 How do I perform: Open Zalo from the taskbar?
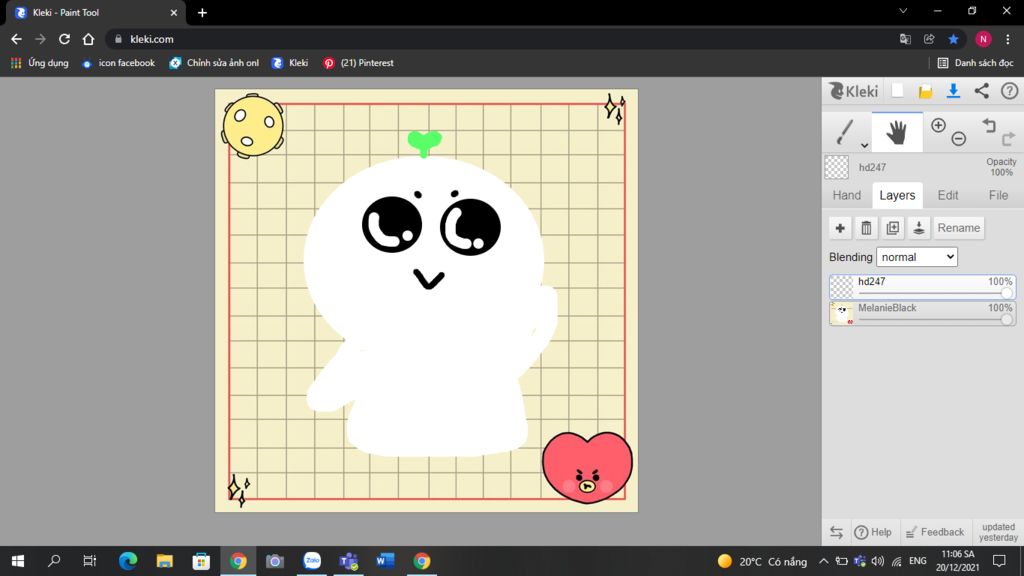click(x=312, y=561)
